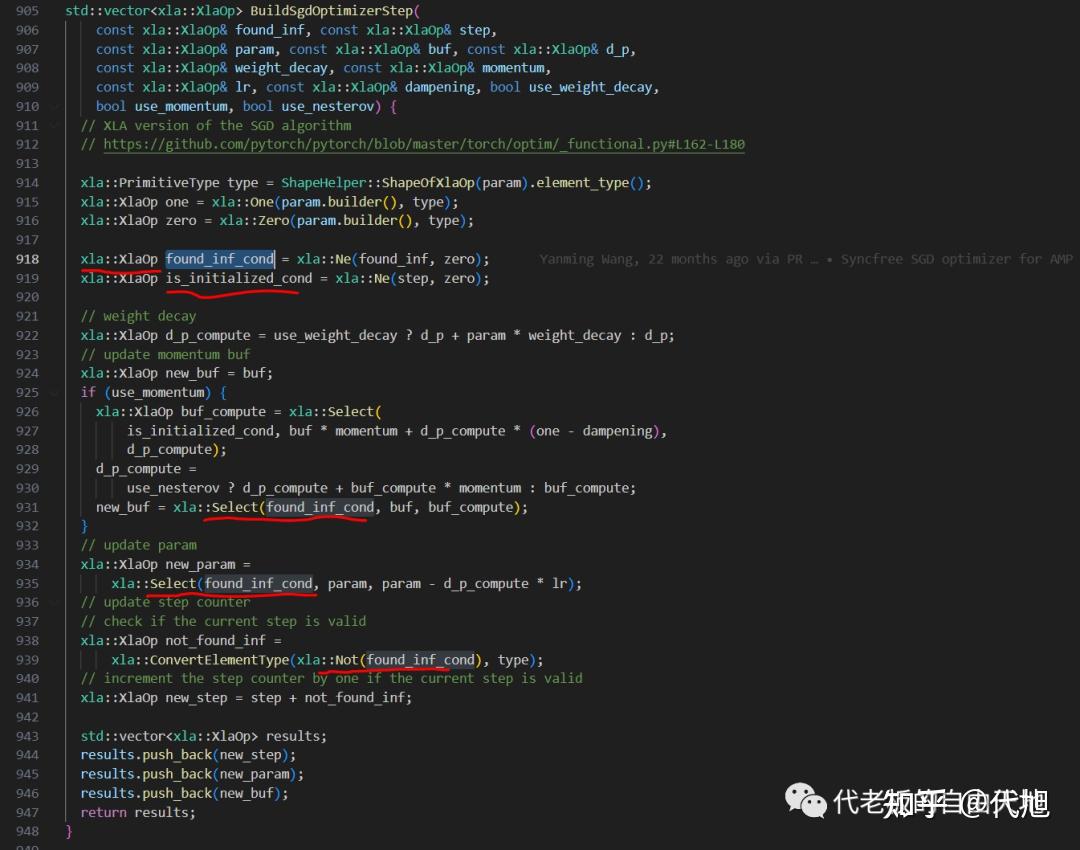Open the pytorch _functional.py GitHub link
Viewport: 1080px width, 850px height.
pos(430,144)
